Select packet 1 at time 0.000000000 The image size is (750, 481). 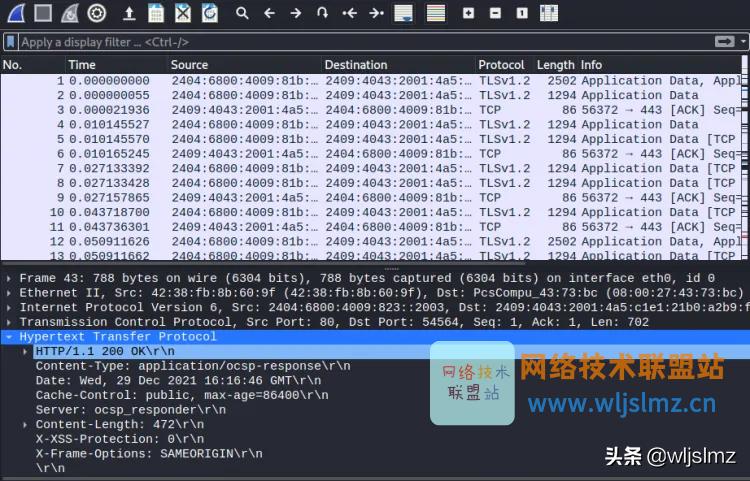[371, 81]
